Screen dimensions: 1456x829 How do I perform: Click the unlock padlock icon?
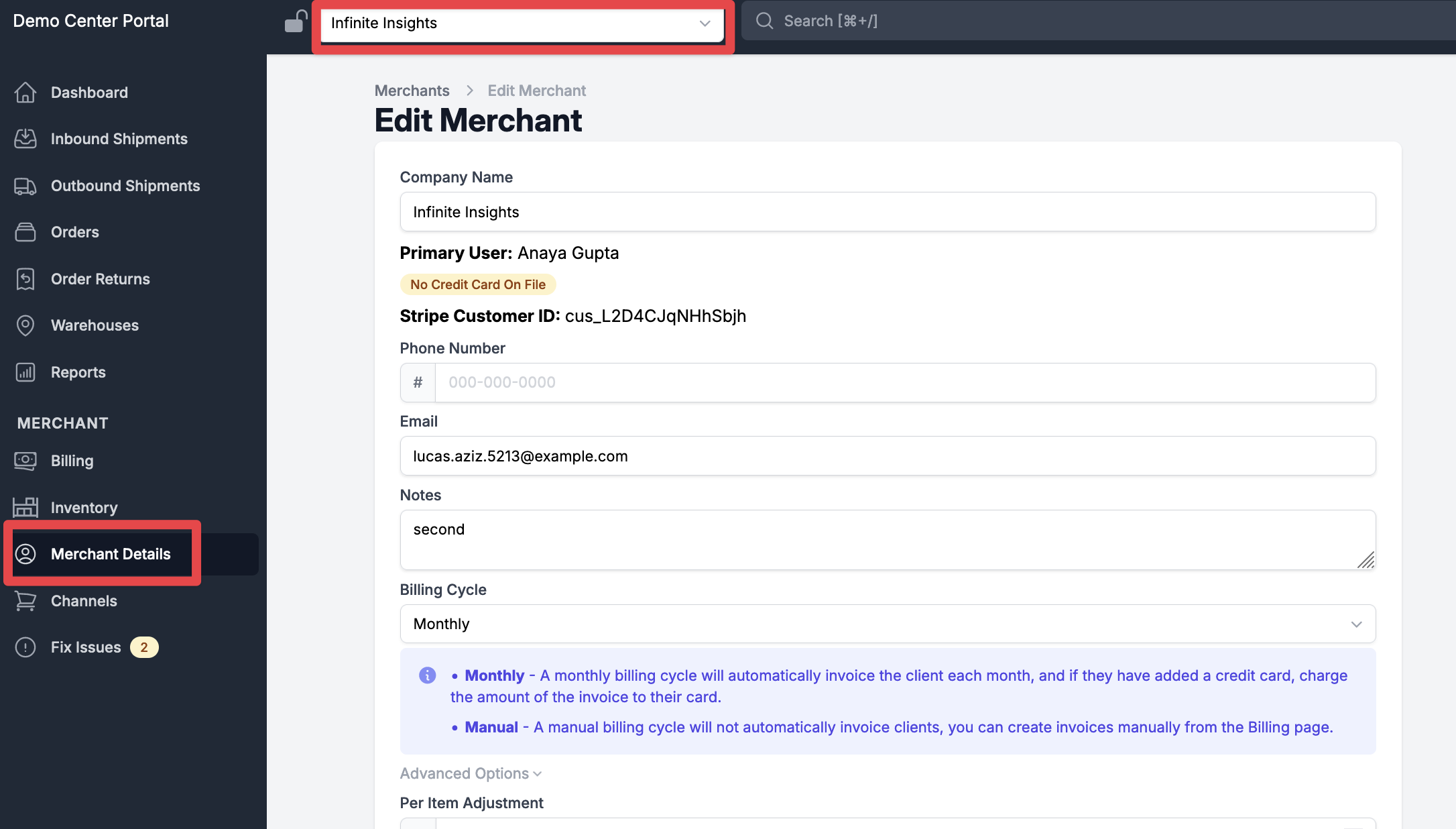[x=296, y=21]
